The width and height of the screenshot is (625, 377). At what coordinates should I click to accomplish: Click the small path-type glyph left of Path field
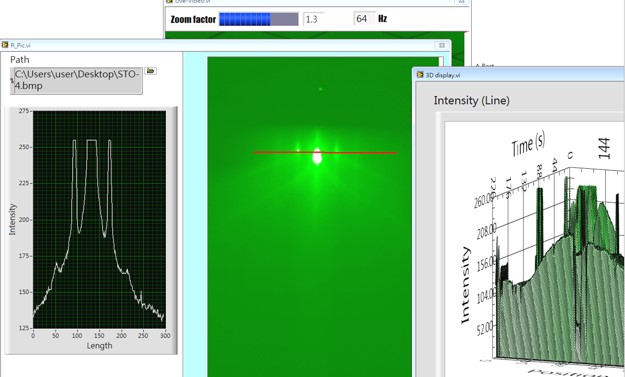click(x=12, y=81)
